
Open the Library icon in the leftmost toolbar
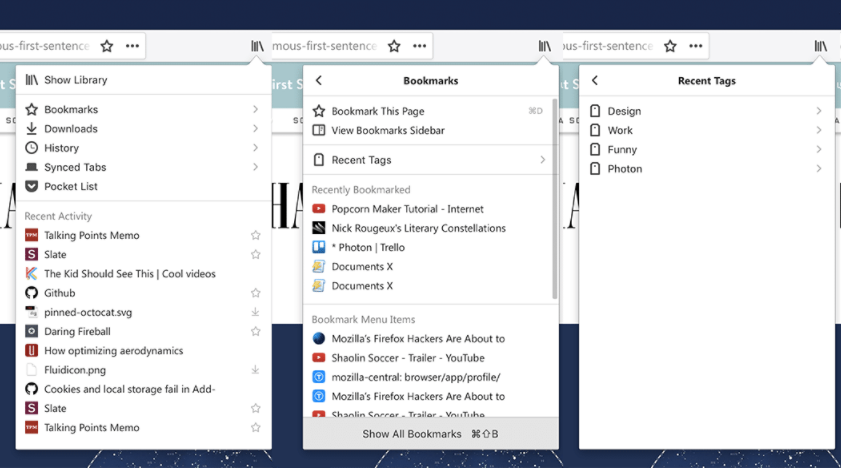[x=257, y=46]
